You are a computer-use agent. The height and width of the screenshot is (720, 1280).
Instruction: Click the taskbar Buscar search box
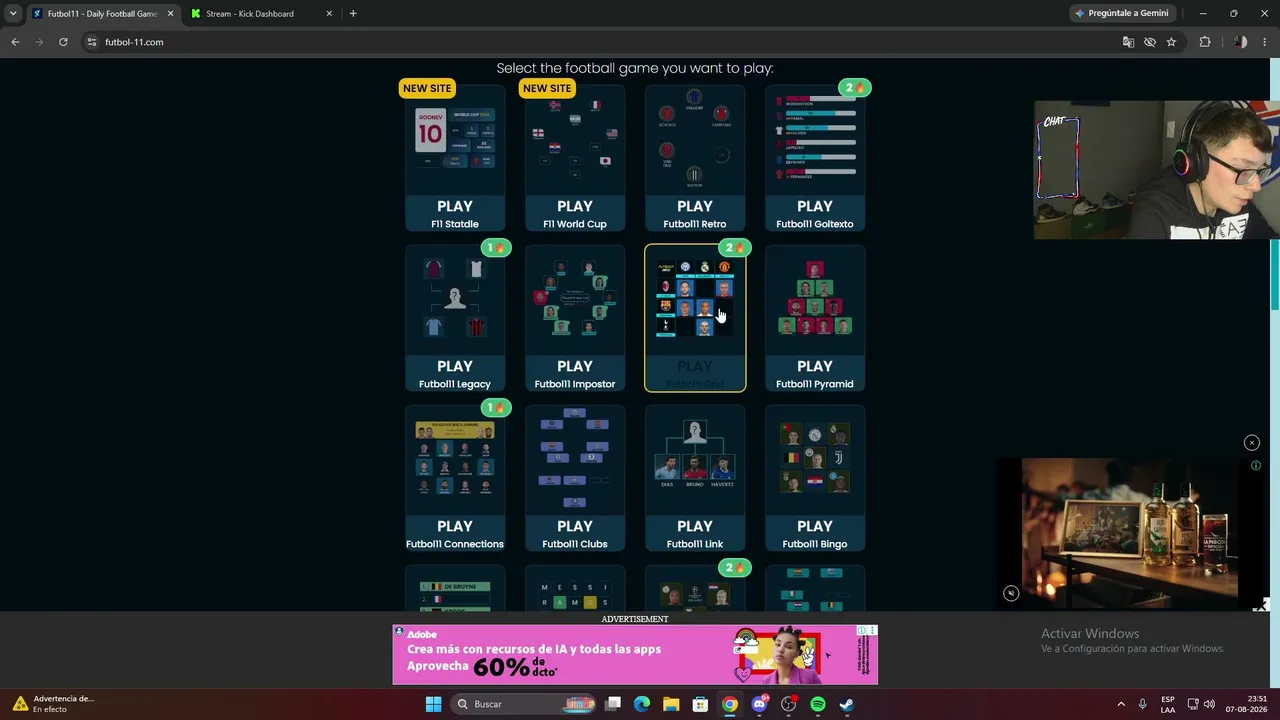[x=521, y=704]
